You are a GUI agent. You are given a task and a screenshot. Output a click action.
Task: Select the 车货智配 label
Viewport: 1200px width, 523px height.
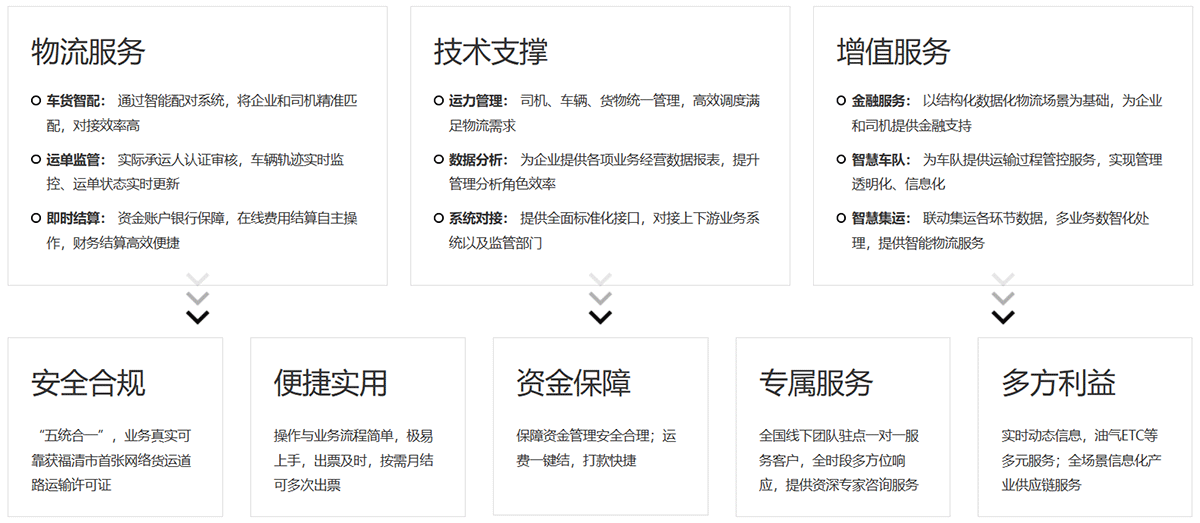(76, 101)
